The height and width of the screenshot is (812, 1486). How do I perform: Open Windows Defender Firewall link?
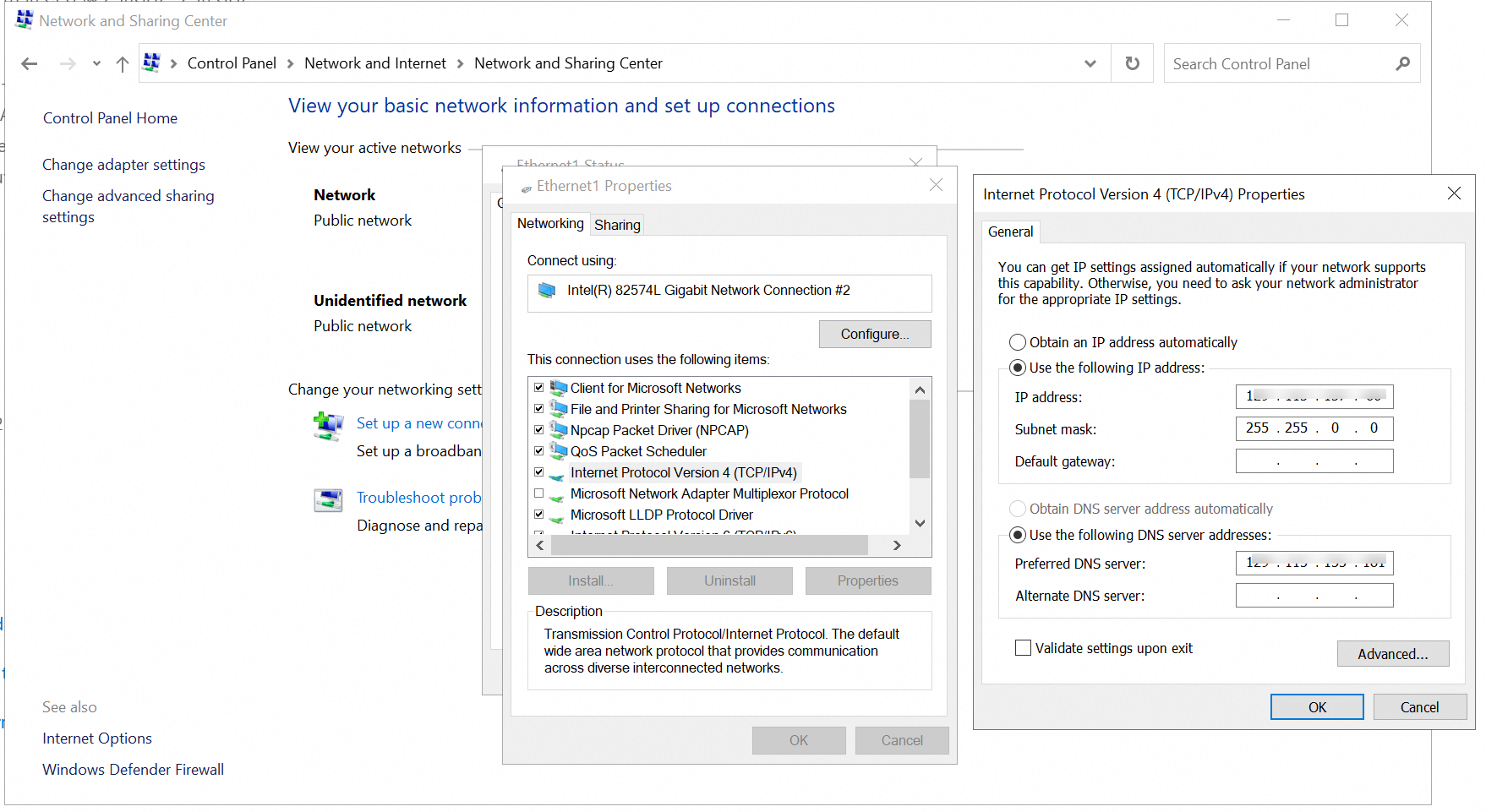[133, 770]
